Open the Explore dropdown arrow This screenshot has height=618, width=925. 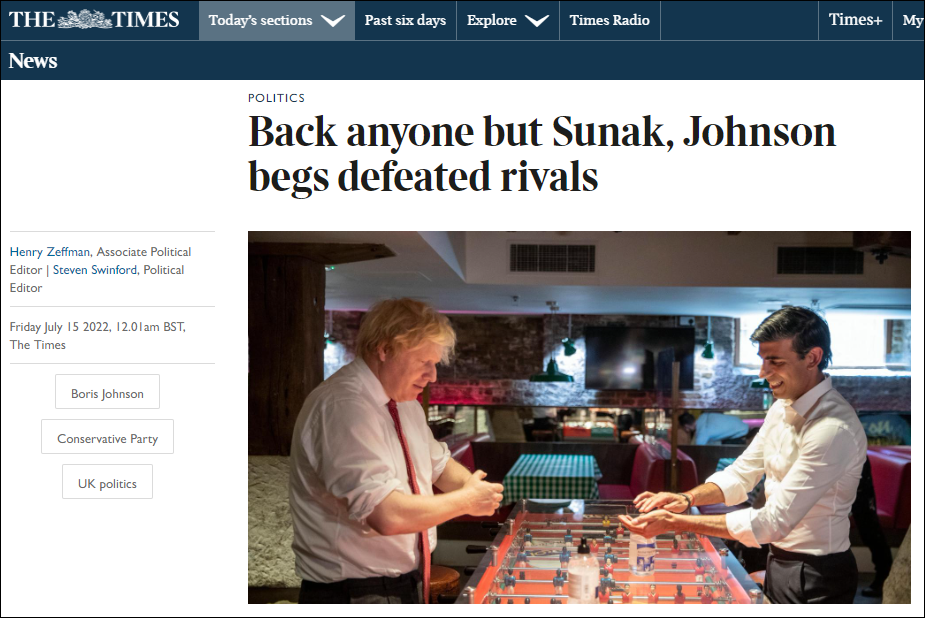(x=537, y=21)
